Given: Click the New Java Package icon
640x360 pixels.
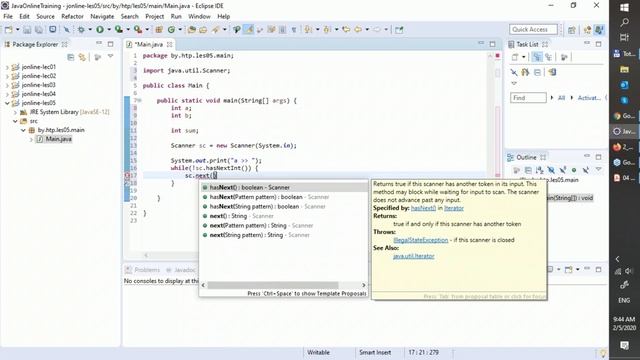Looking at the screenshot, I should pos(159,30).
